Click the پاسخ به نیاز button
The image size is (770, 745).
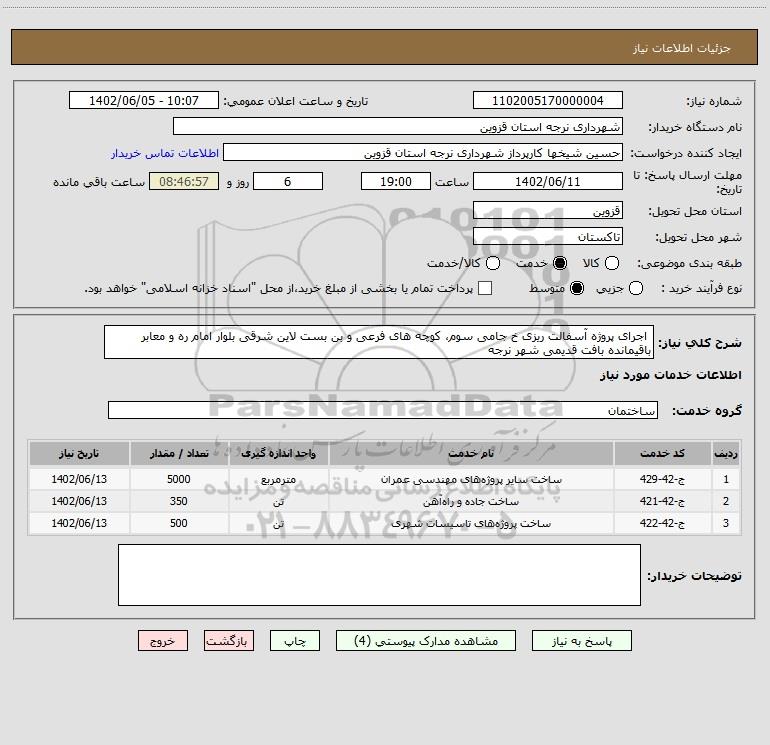click(x=582, y=641)
